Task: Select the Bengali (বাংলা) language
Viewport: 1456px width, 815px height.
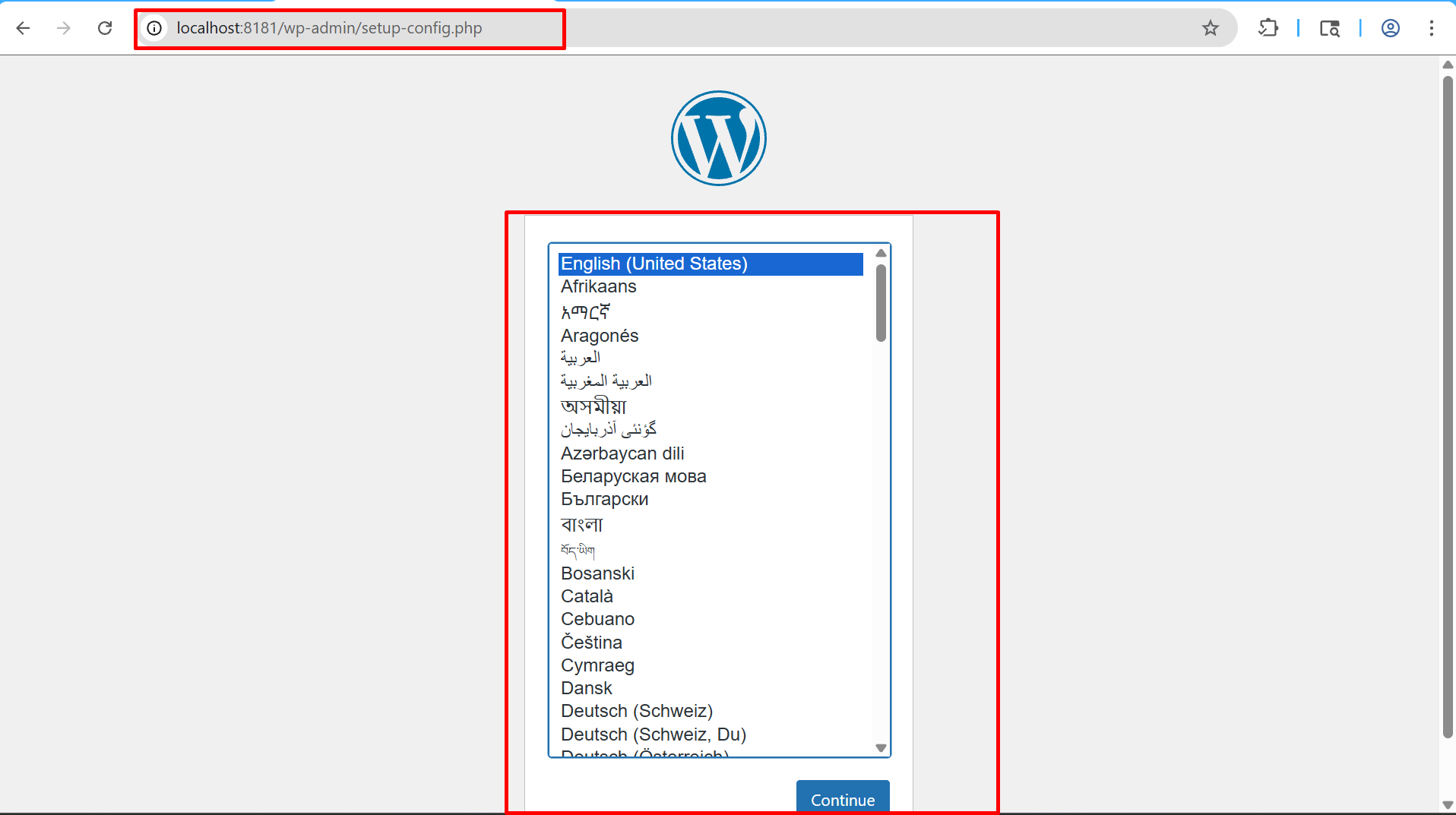Action: (x=711, y=525)
